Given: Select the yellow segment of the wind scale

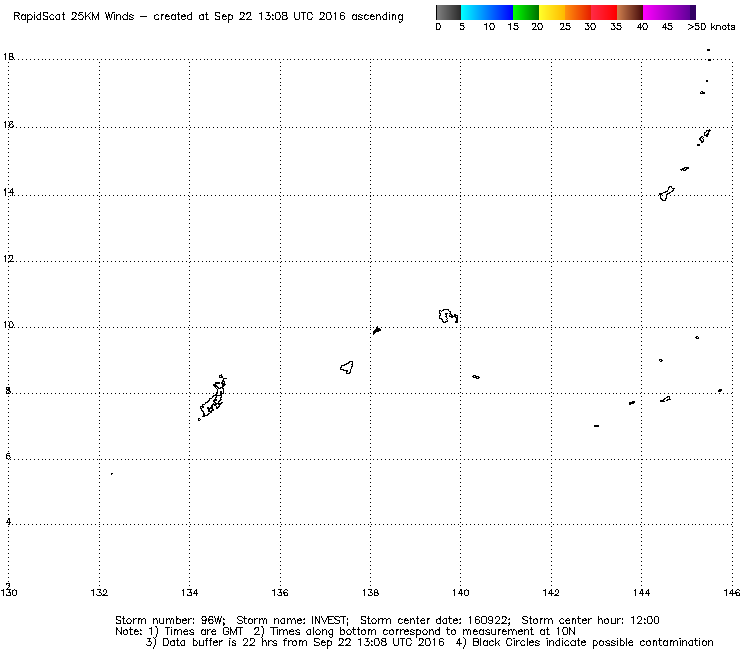Looking at the screenshot, I should [x=552, y=12].
